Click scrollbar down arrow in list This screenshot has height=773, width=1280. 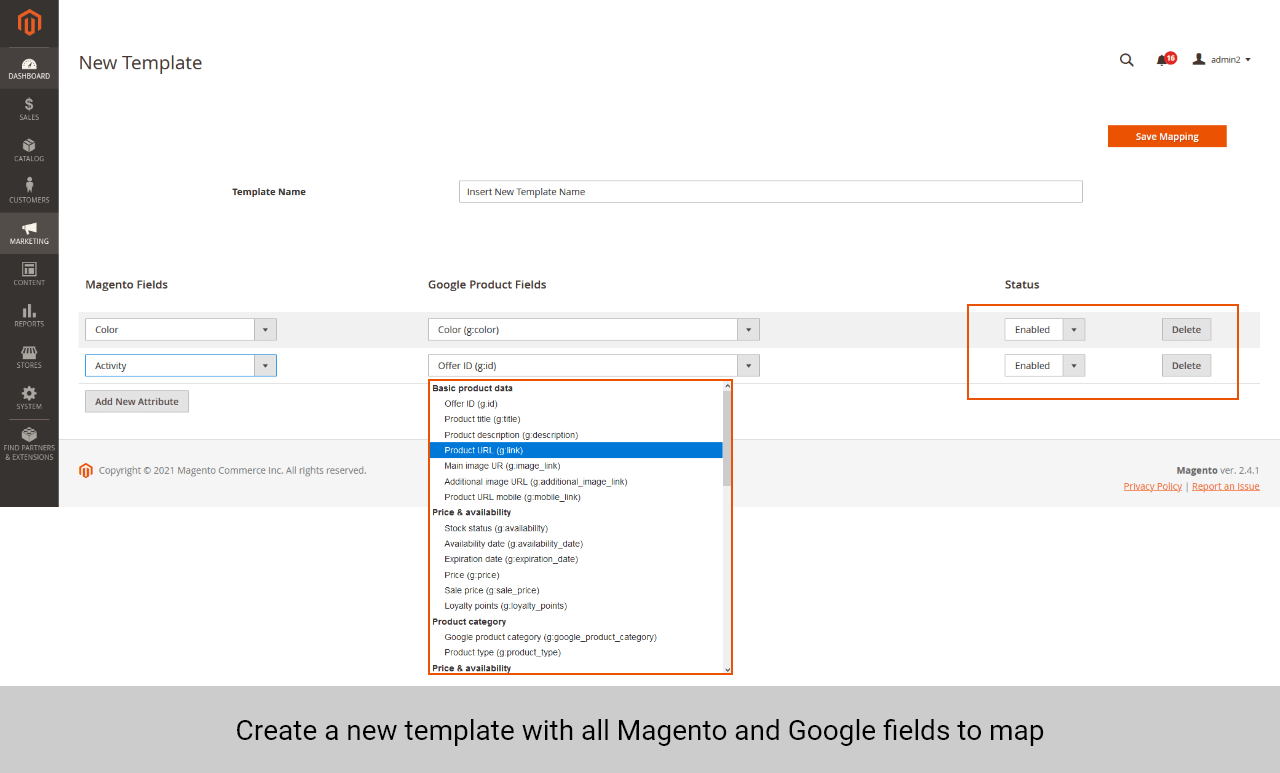point(727,668)
